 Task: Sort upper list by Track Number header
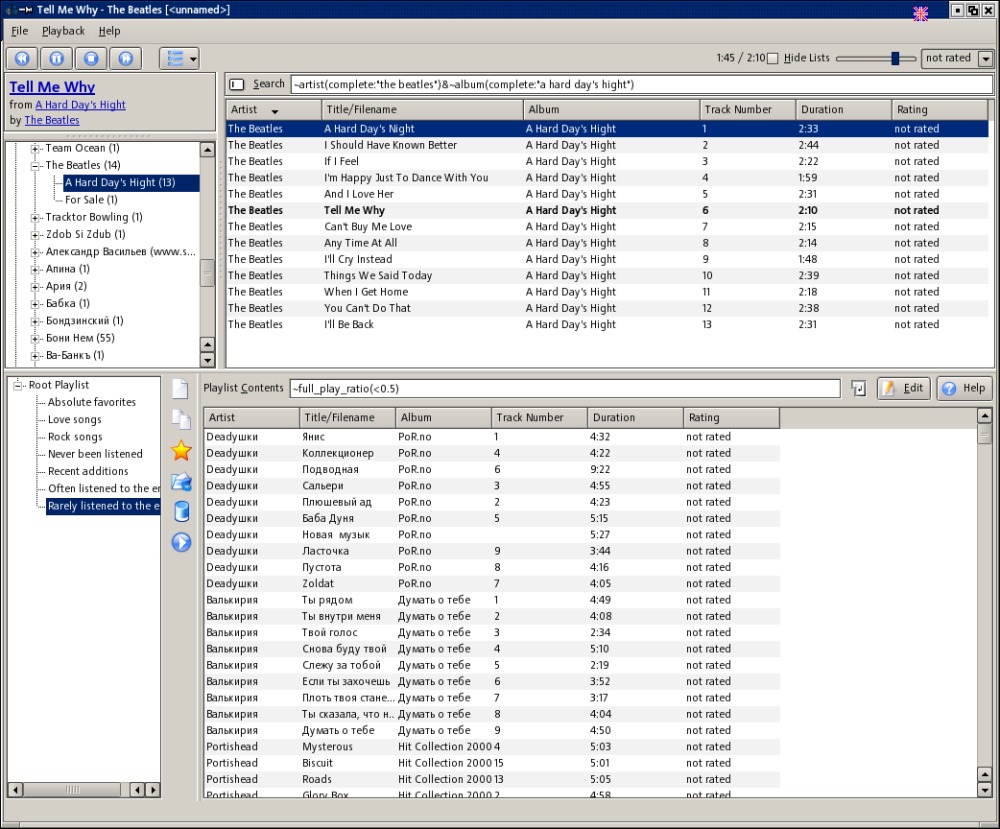(747, 110)
